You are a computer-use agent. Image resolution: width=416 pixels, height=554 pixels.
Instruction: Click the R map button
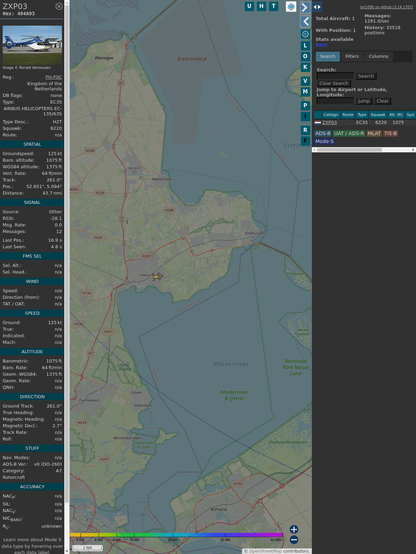(305, 130)
